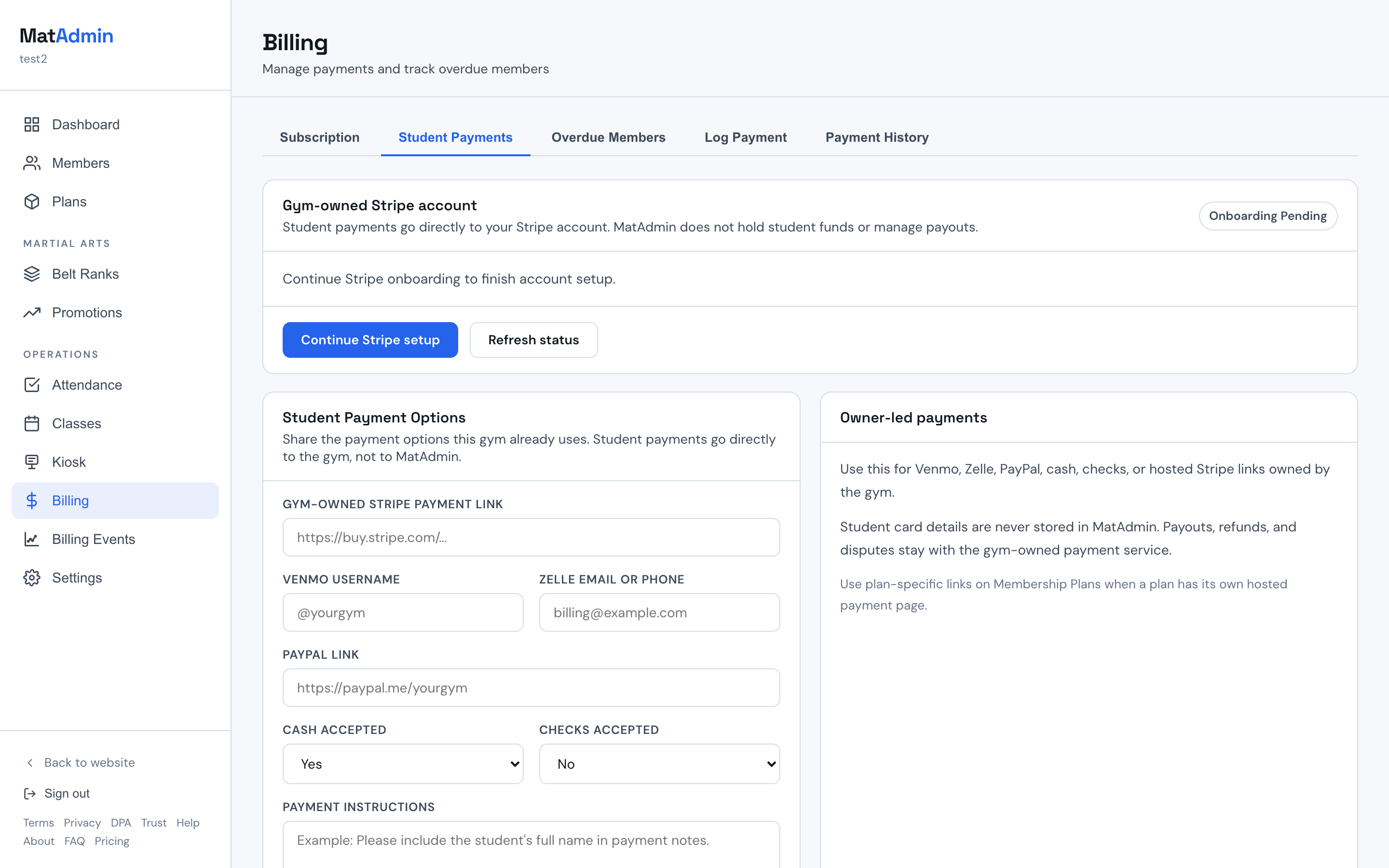The width and height of the screenshot is (1389, 868).
Task: Go to the Log Payment tab
Action: (x=745, y=137)
